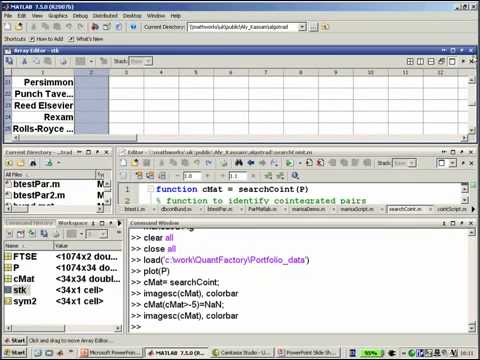Click the Editor cell increment value field 1.0
The image size is (480, 360).
tap(191, 175)
